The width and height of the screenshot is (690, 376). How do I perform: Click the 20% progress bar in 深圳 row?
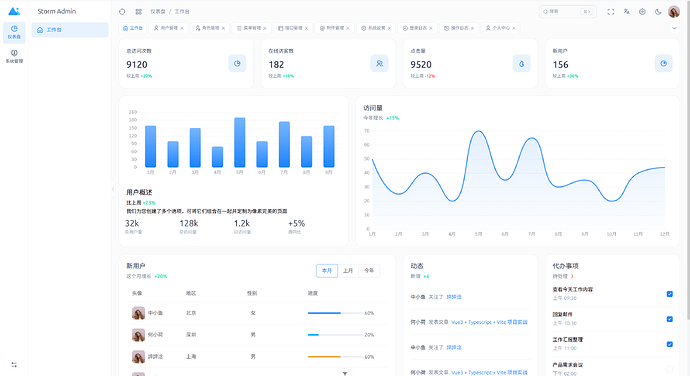click(335, 335)
